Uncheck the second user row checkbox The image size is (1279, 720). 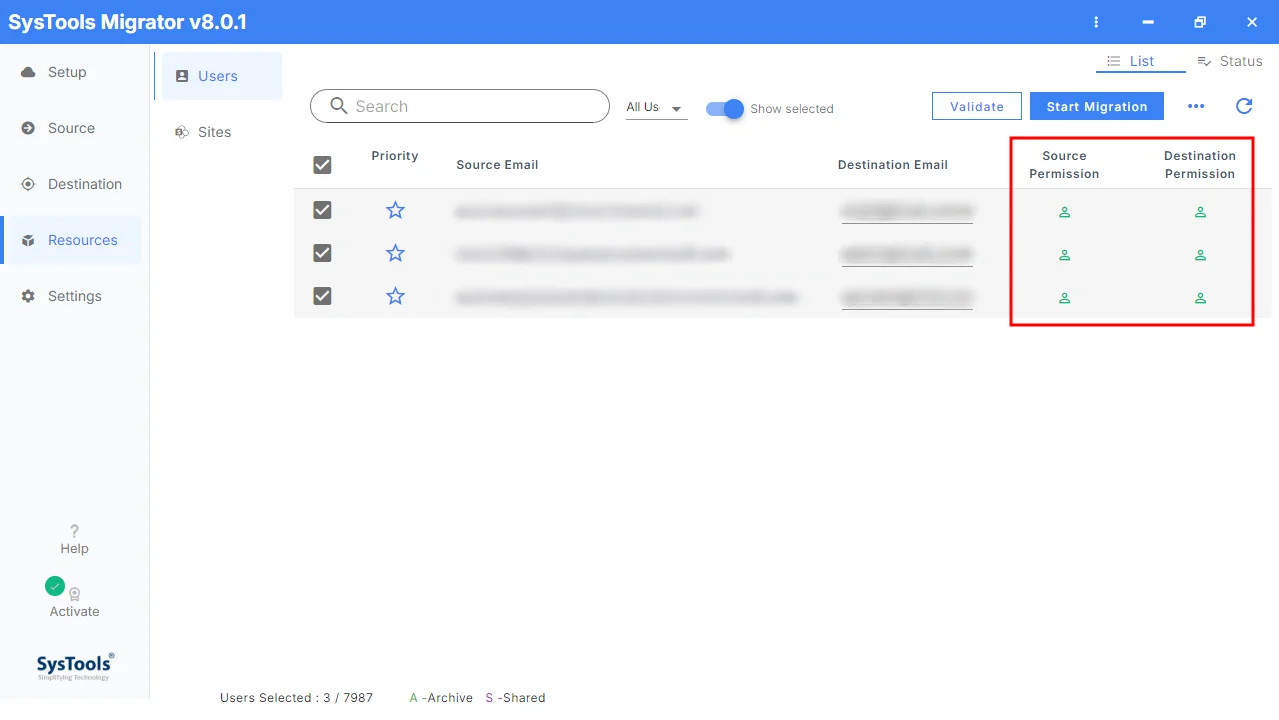point(322,253)
